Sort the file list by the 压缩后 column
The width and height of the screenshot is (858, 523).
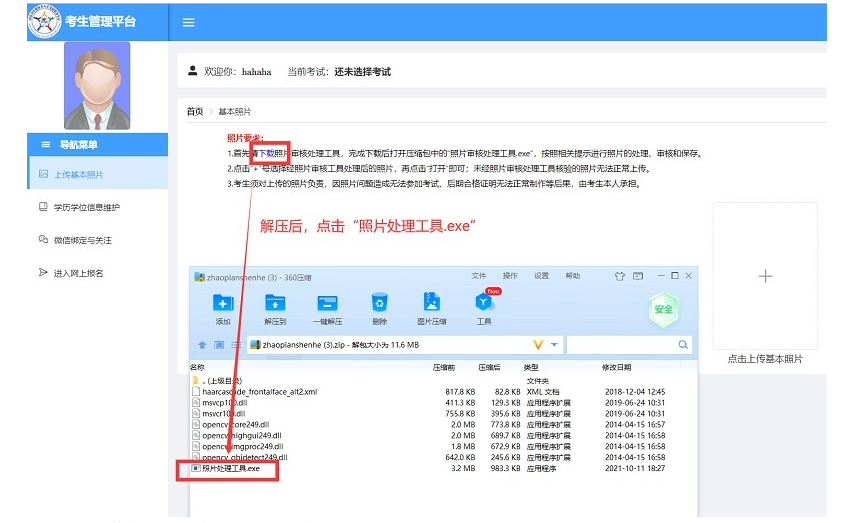coord(489,368)
